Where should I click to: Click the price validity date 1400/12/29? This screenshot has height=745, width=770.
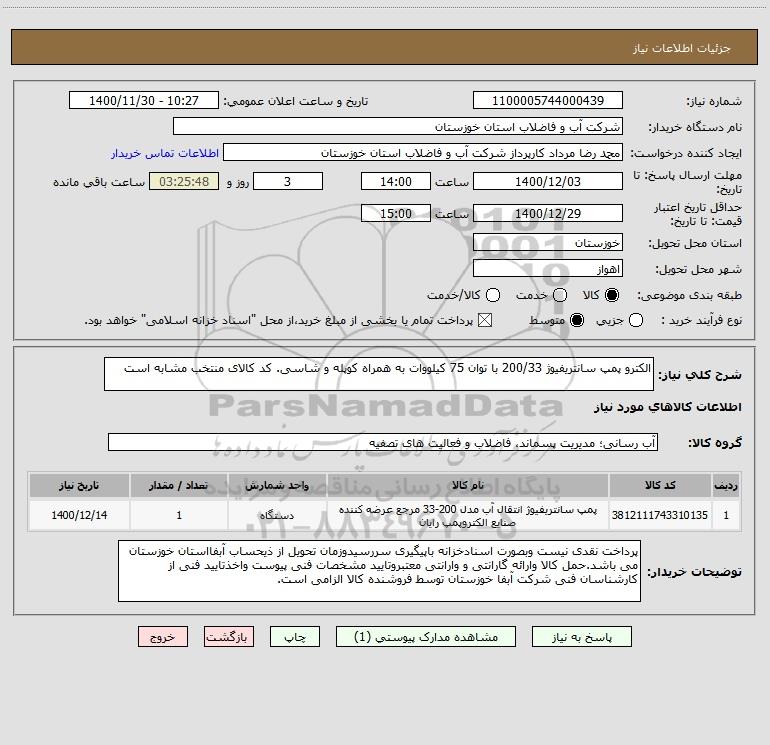(x=548, y=213)
